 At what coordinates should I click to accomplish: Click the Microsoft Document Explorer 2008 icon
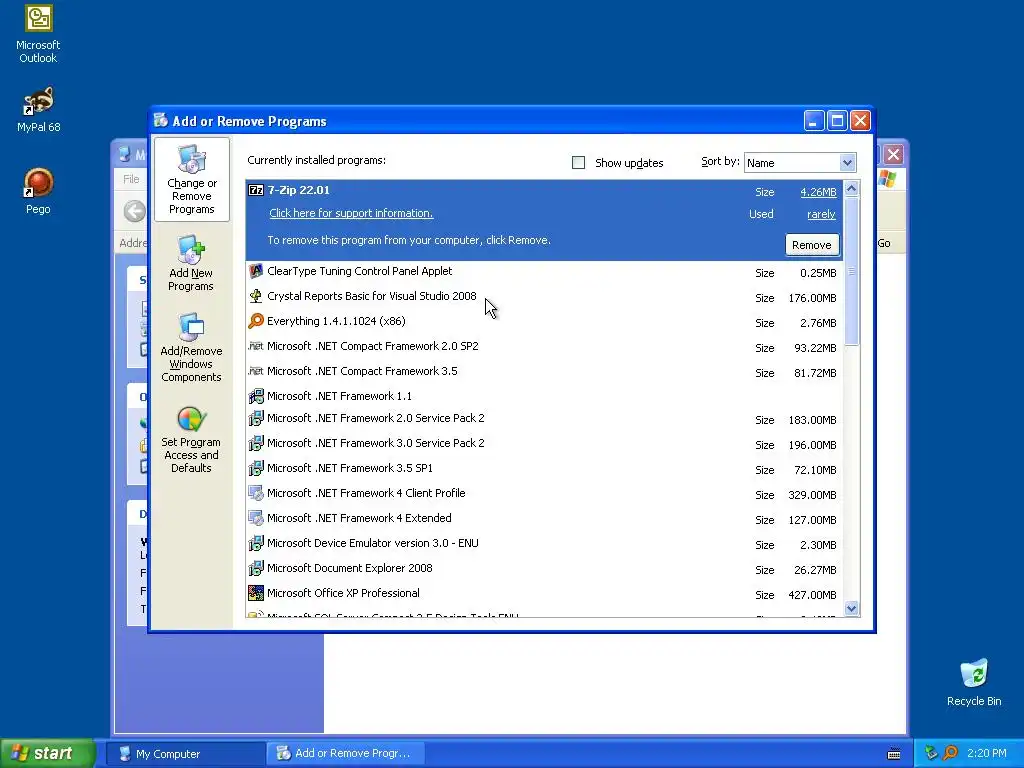tap(256, 568)
